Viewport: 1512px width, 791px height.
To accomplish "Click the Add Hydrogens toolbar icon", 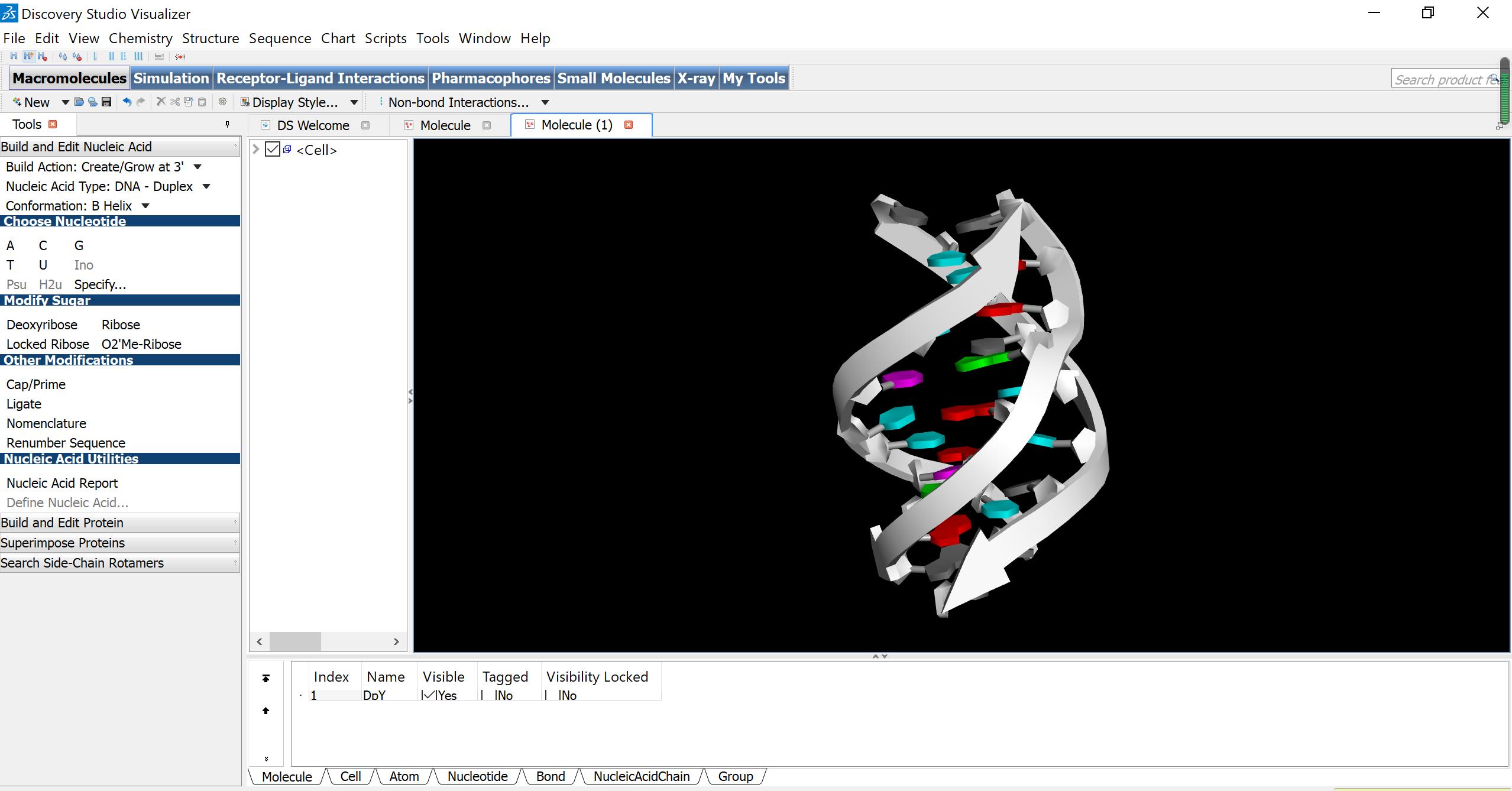I will point(13,57).
